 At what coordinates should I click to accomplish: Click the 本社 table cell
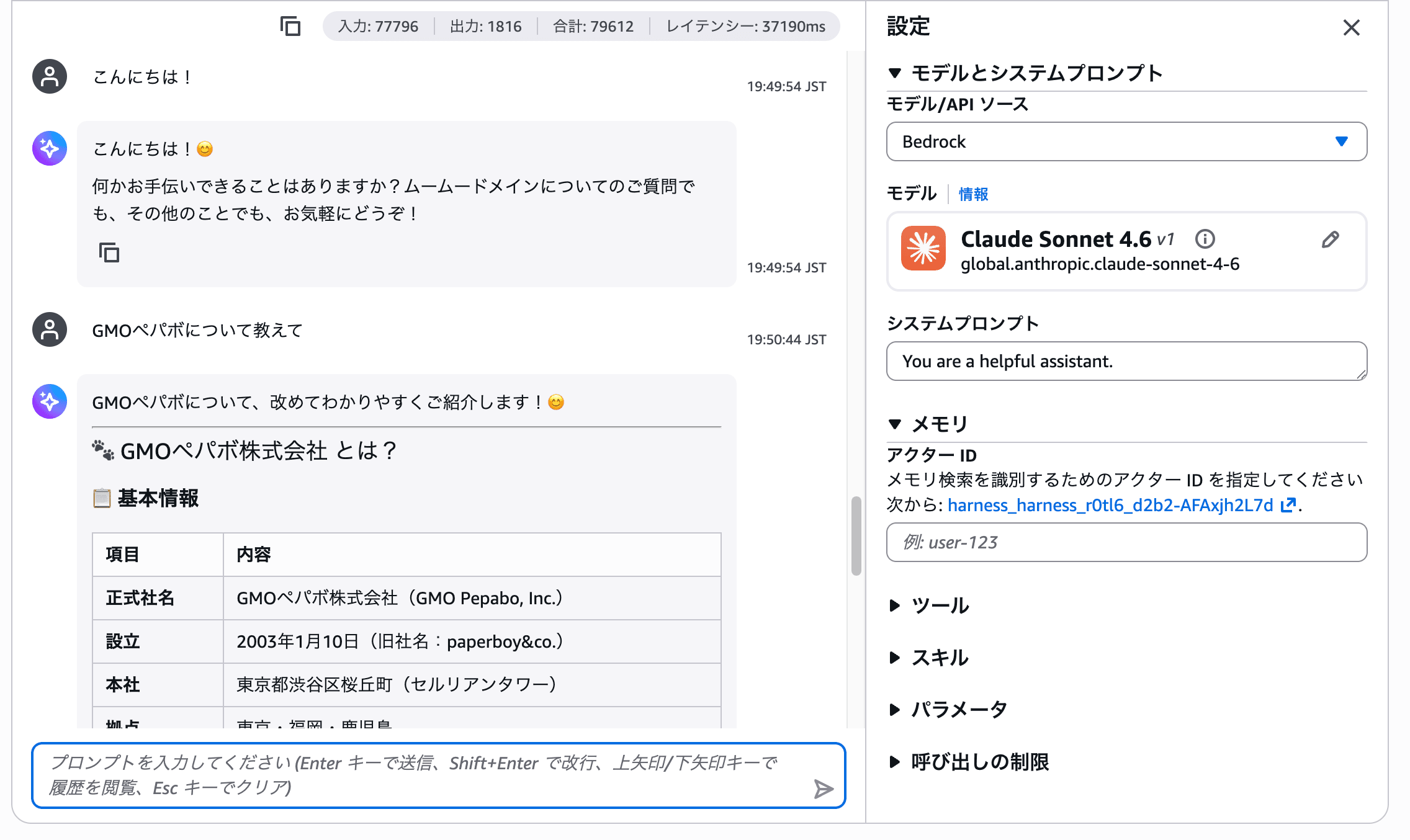158,685
